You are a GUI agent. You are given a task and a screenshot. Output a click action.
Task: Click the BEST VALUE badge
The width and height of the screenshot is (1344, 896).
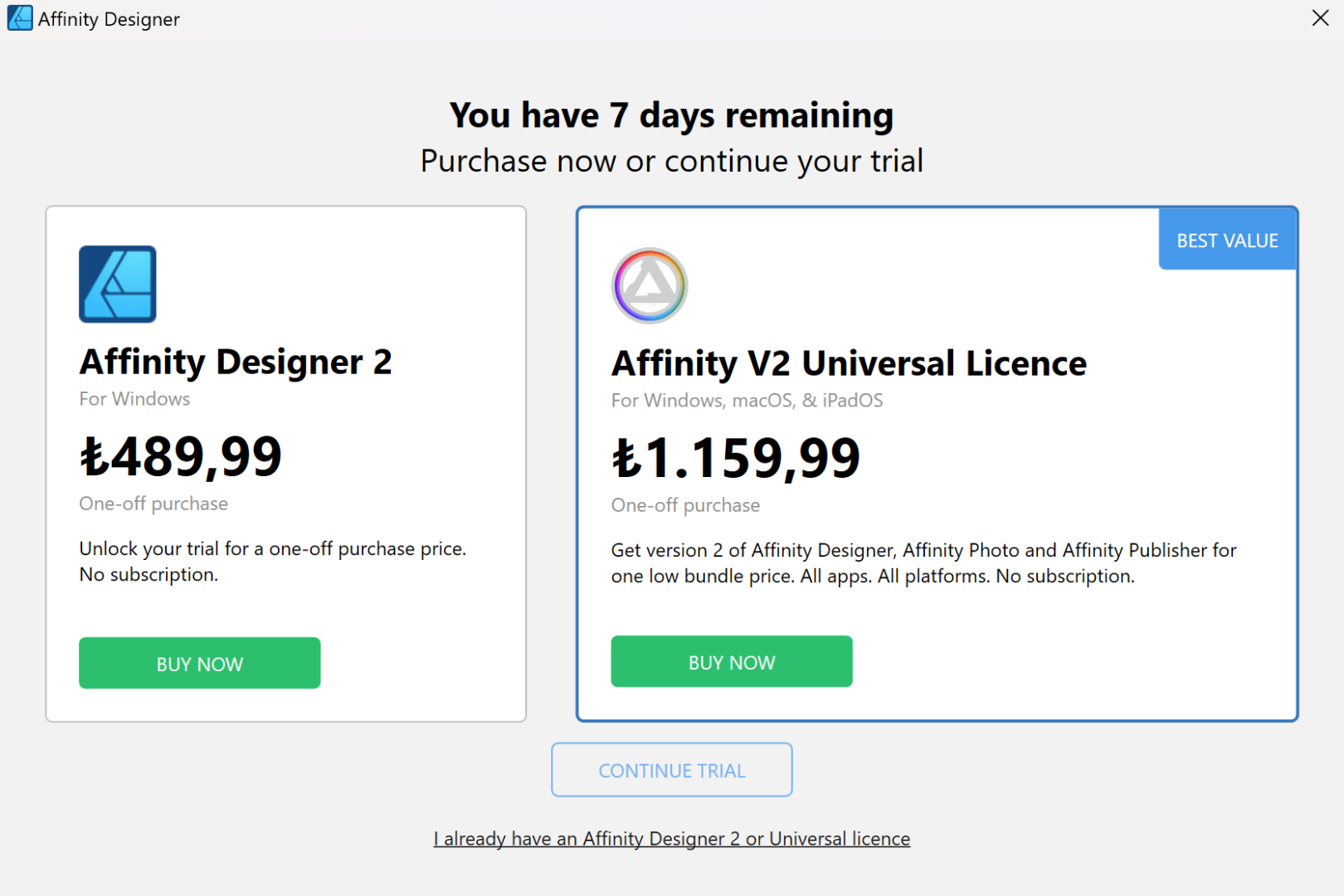[x=1227, y=240]
